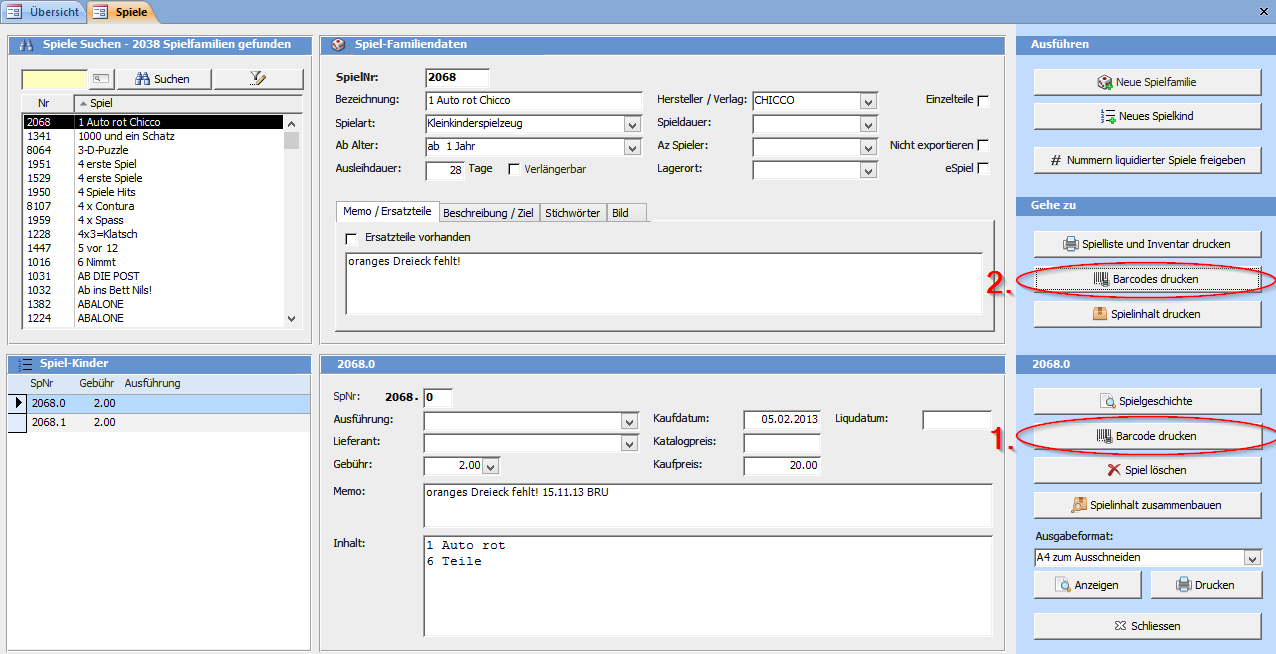Expand the Spieldauer dropdown
The image size is (1276, 654).
(x=868, y=124)
